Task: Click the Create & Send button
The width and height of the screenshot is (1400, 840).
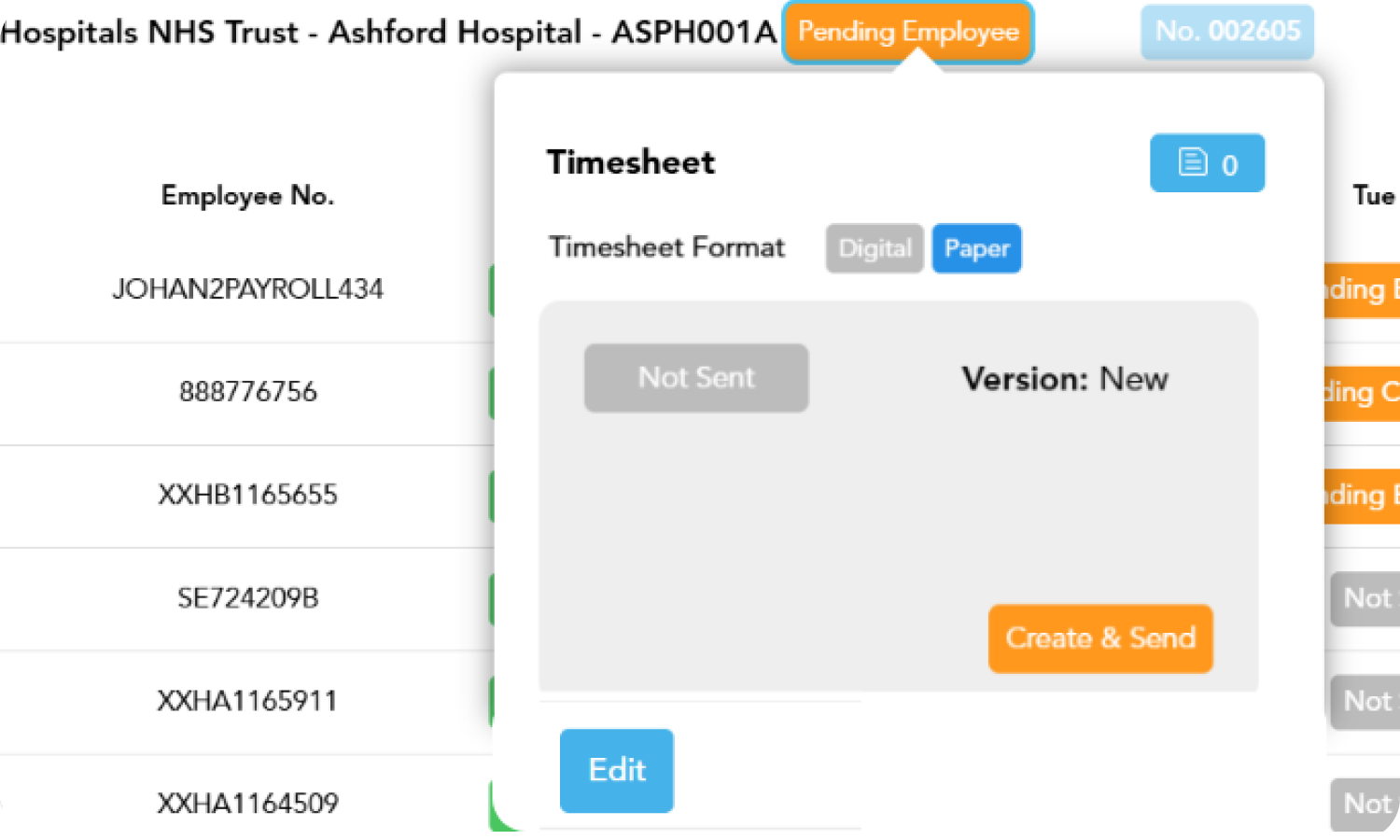Action: point(1100,638)
